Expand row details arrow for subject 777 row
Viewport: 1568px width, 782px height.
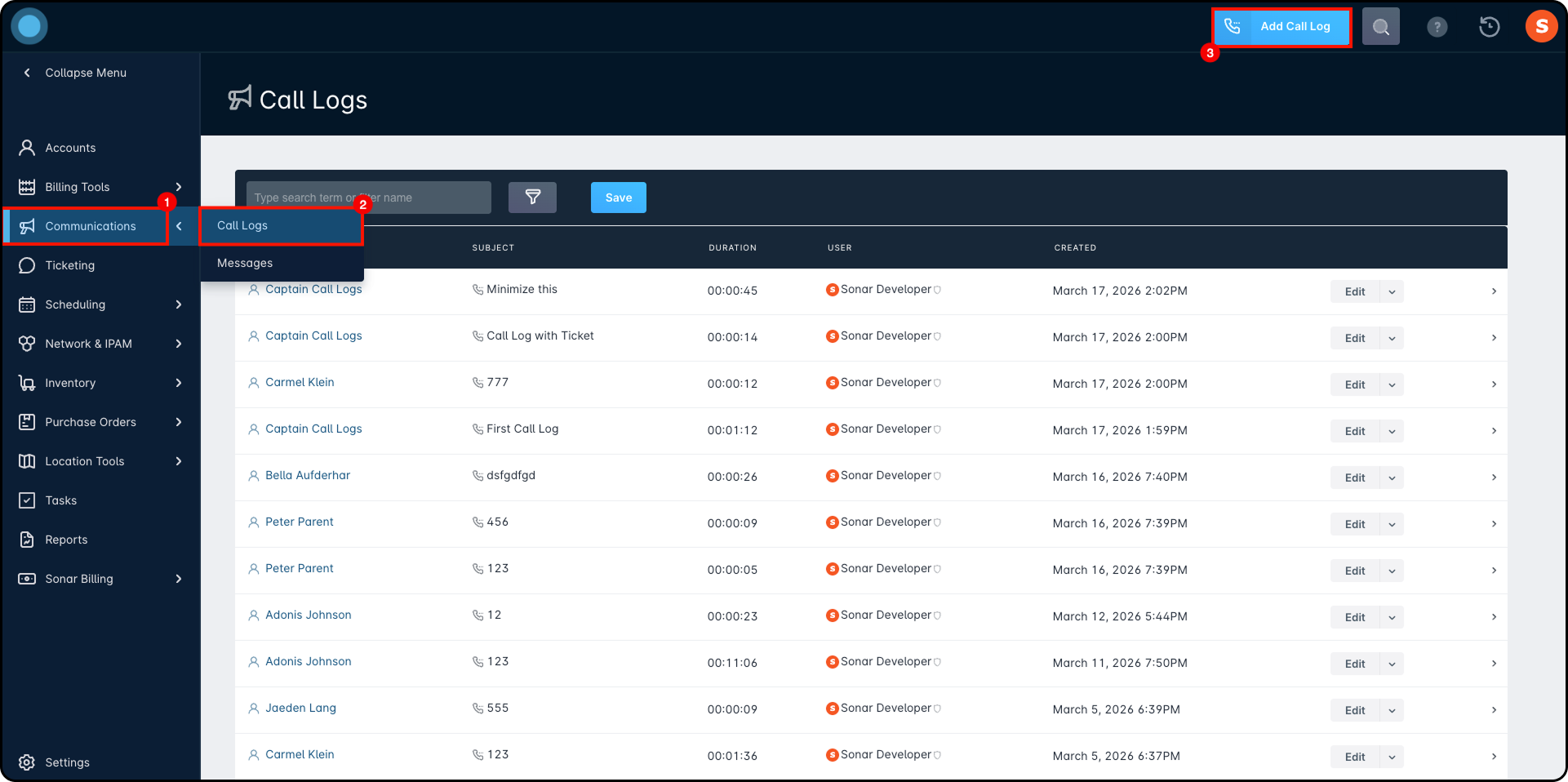[1494, 384]
